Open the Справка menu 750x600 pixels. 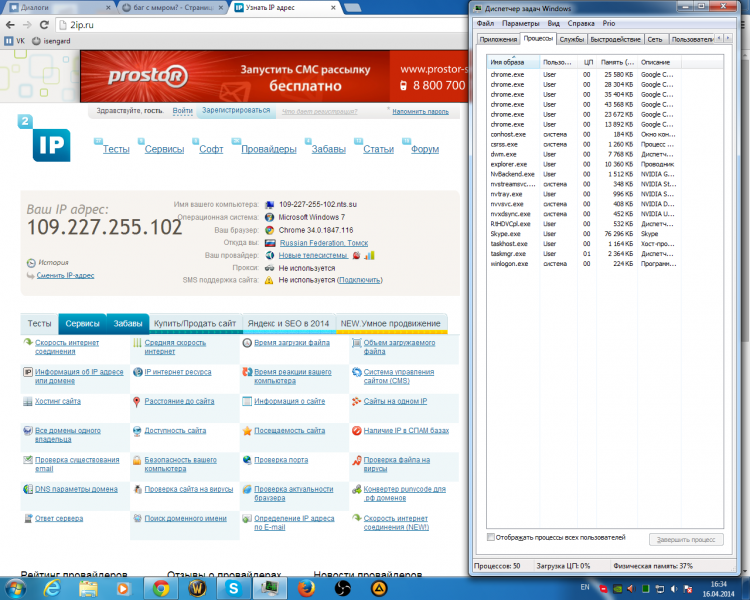(581, 23)
